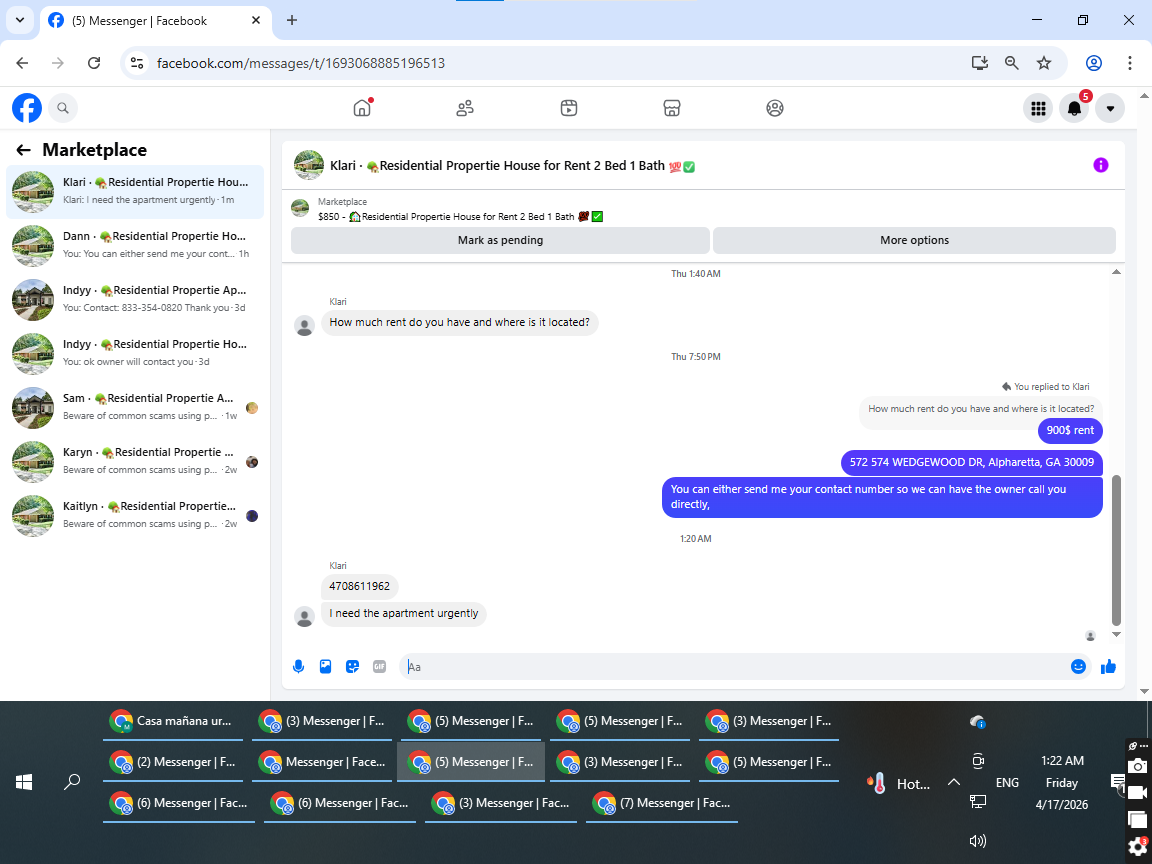The width and height of the screenshot is (1152, 864).
Task: Click $850 Marketplace listing link
Action: click(461, 217)
